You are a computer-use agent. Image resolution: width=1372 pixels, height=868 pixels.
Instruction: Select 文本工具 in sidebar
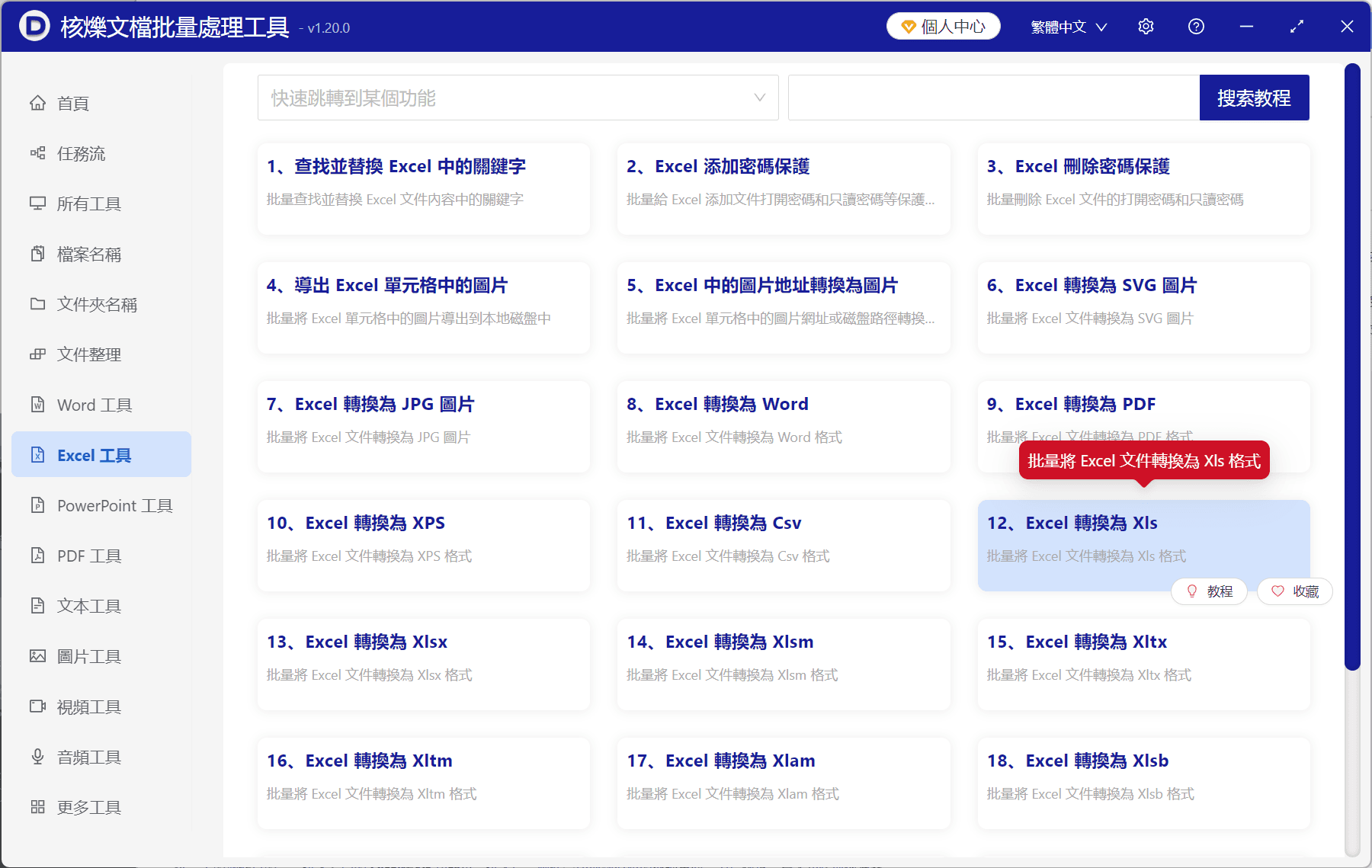[89, 606]
